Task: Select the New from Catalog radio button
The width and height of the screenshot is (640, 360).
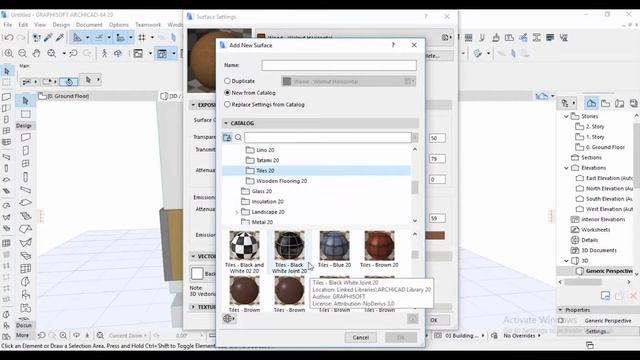Action: [x=227, y=93]
